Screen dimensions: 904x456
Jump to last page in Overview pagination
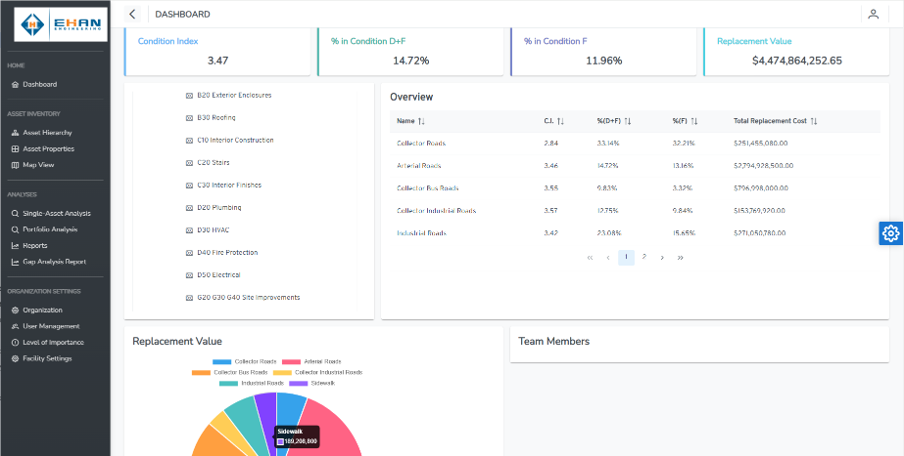(680, 258)
